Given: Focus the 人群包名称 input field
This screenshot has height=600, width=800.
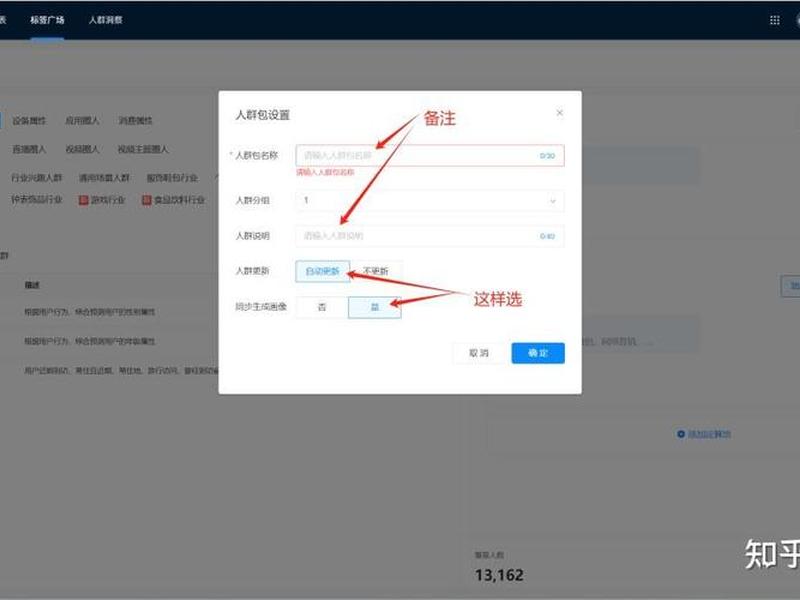Looking at the screenshot, I should pos(430,156).
